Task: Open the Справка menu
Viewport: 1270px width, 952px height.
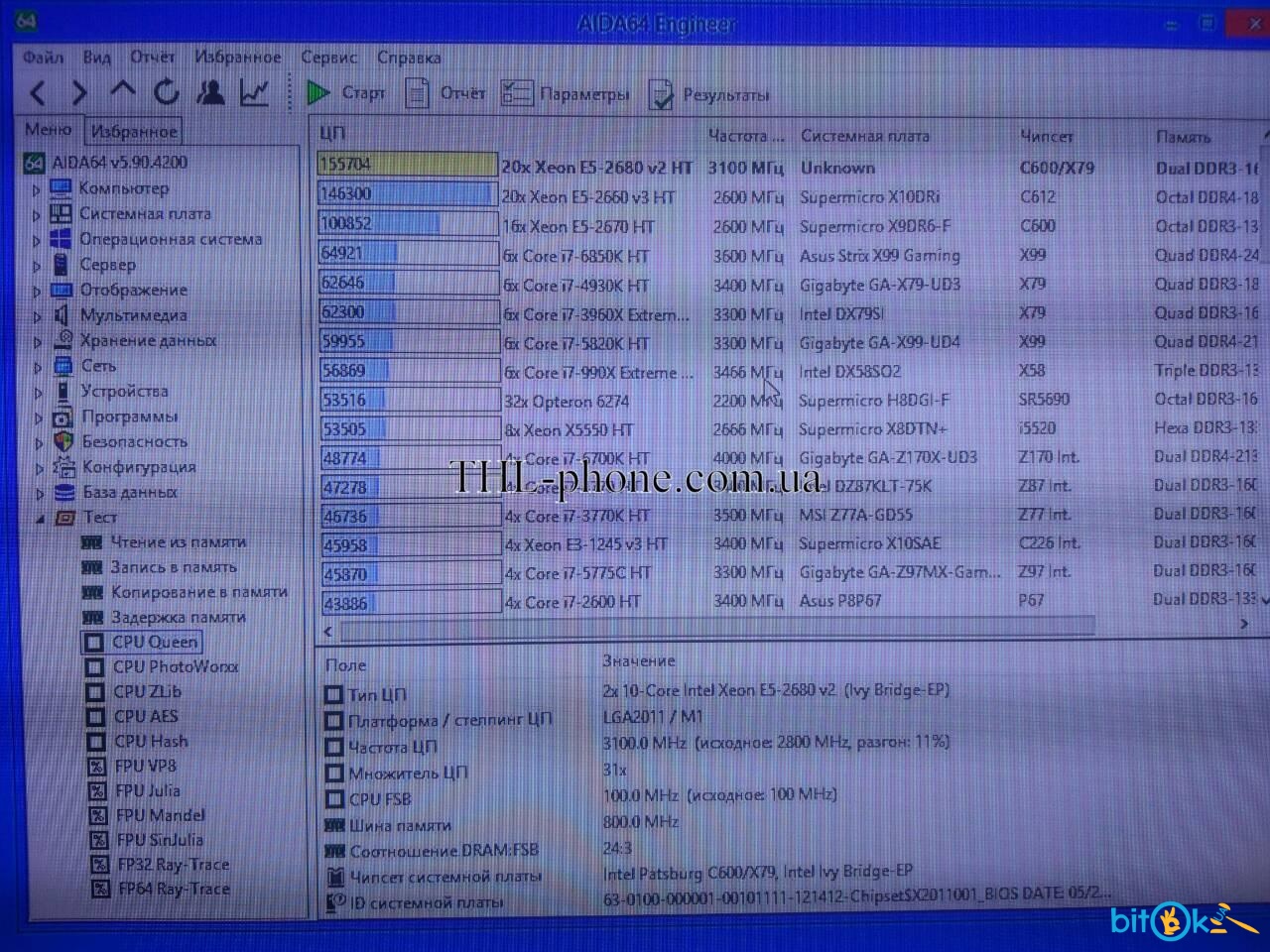Action: pos(409,58)
